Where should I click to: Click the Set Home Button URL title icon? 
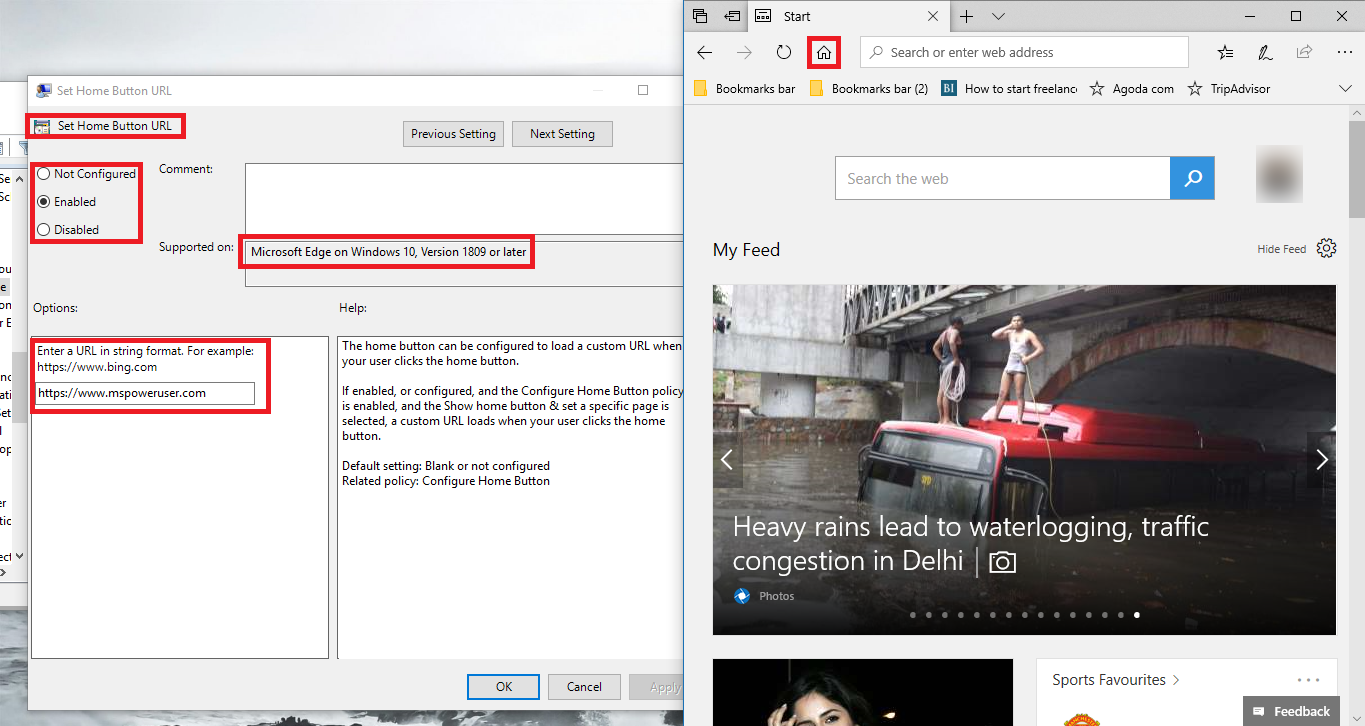(x=44, y=90)
